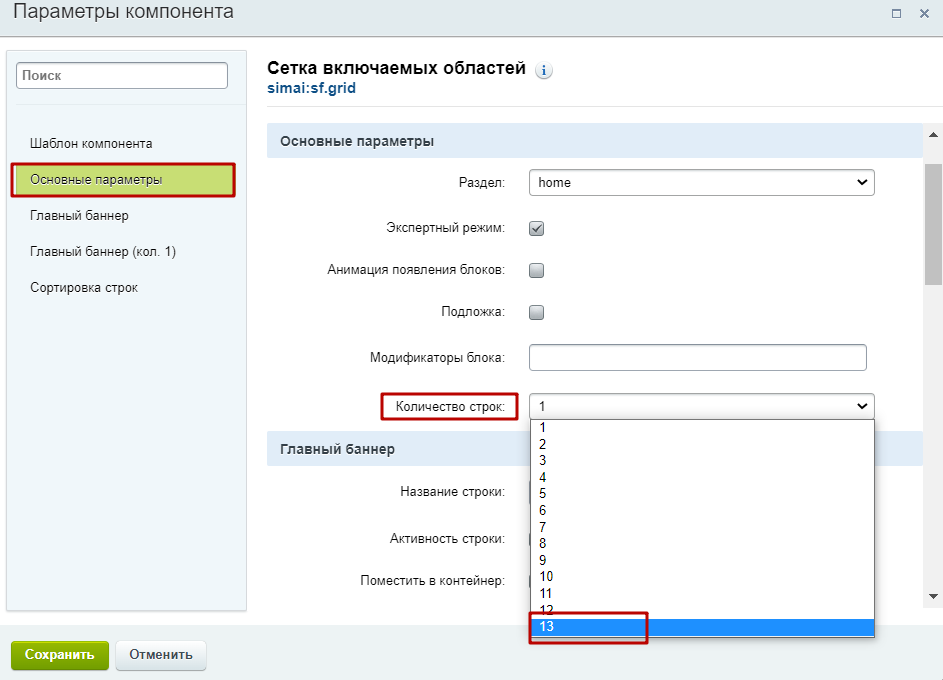Click the scrollbar up arrow
The width and height of the screenshot is (943, 680).
click(x=933, y=135)
